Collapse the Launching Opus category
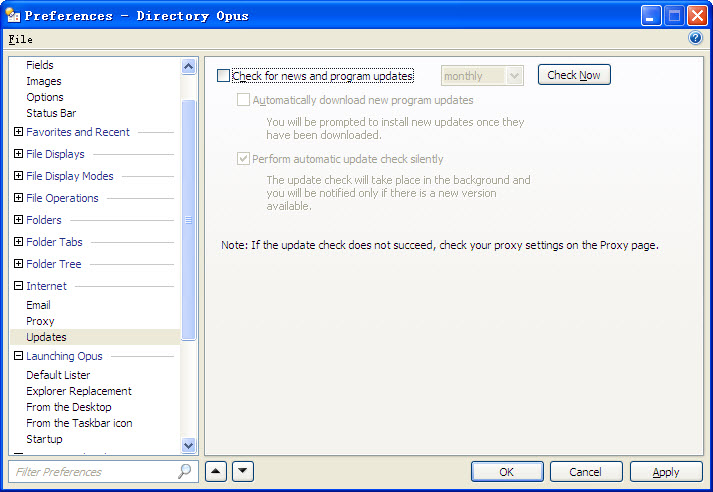This screenshot has height=492, width=713. click(x=18, y=356)
